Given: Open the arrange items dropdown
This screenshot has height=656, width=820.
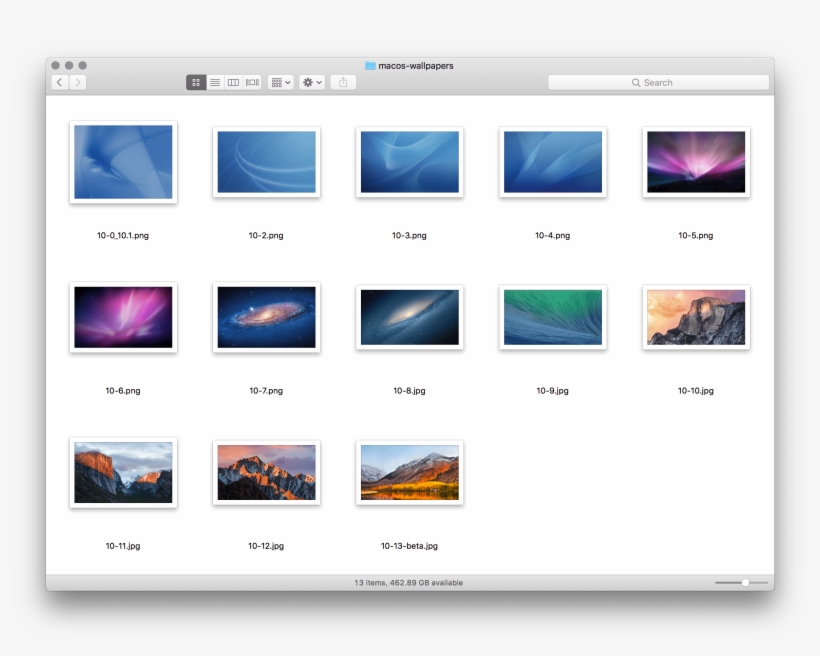Looking at the screenshot, I should click(281, 82).
